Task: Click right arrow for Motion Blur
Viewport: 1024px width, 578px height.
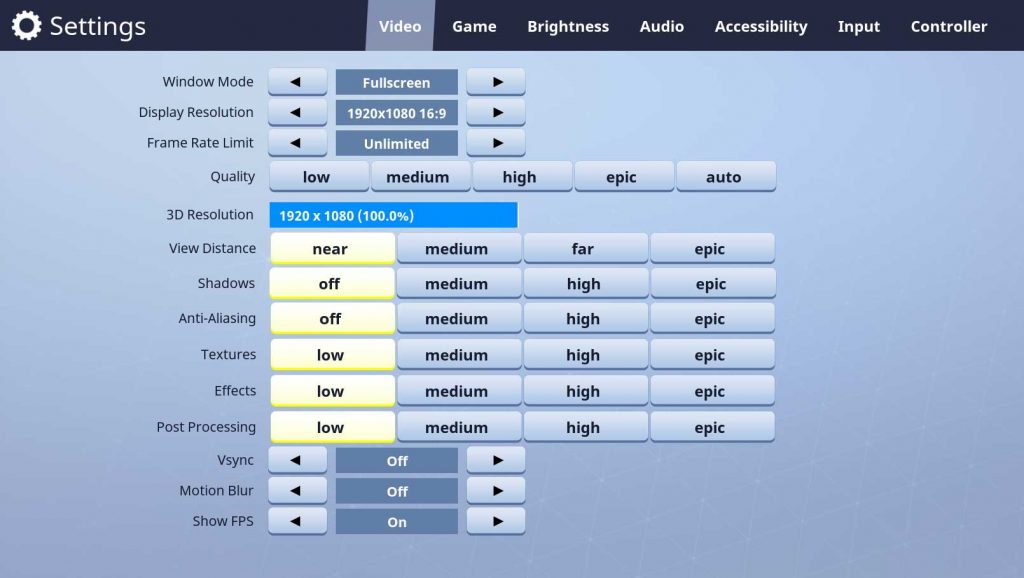Action: click(496, 490)
